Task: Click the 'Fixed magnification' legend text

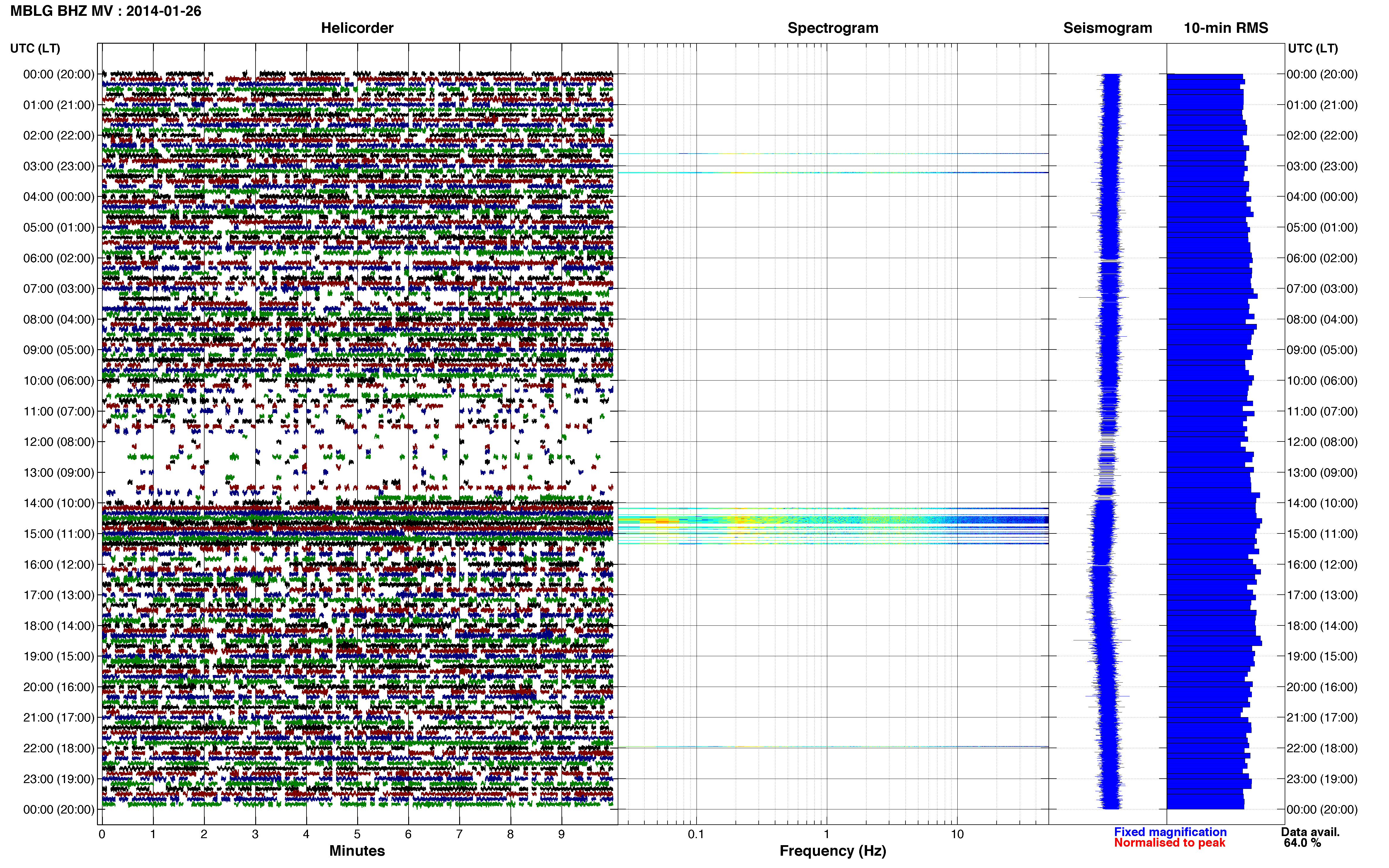Action: pos(1170,832)
